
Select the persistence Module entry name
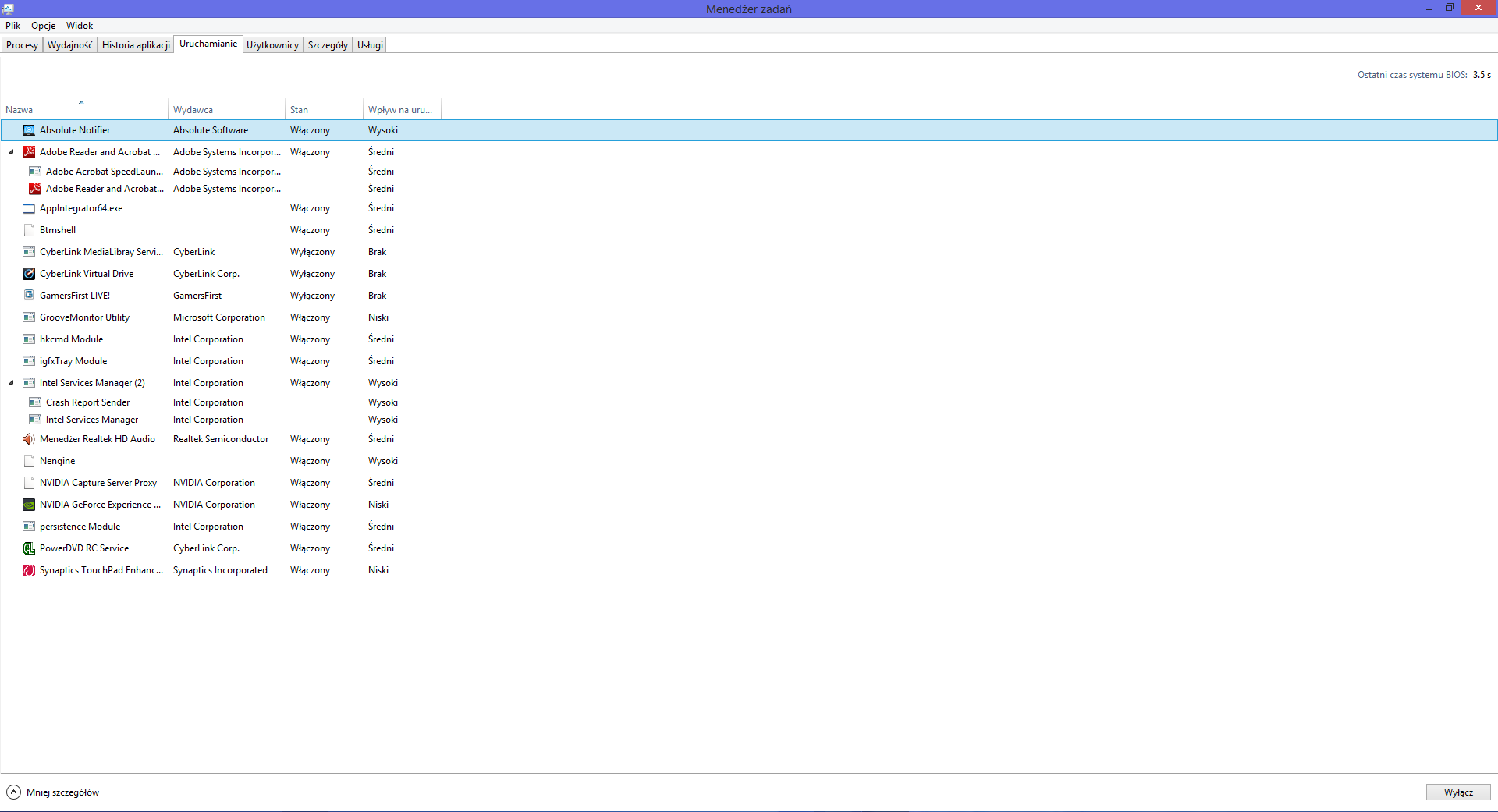[x=80, y=527]
